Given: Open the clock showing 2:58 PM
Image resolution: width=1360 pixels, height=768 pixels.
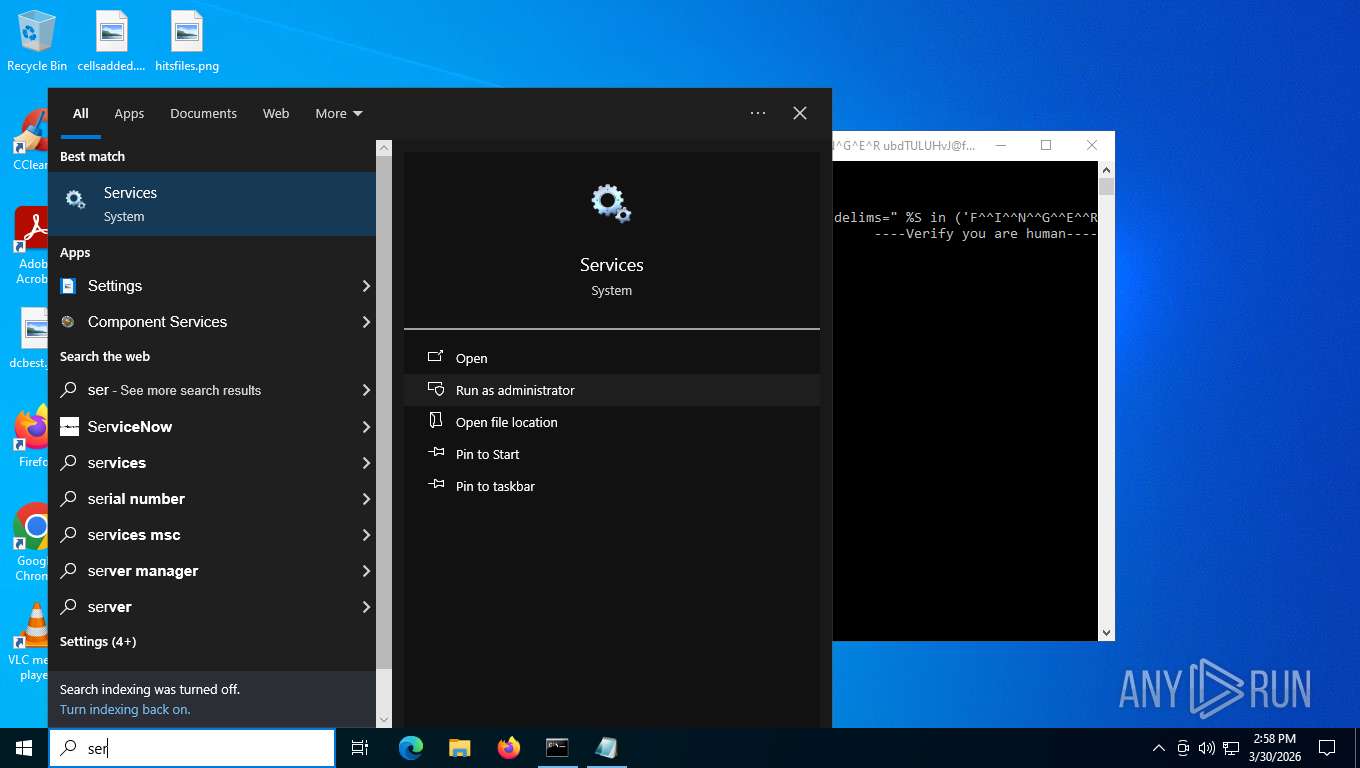Looking at the screenshot, I should 1274,748.
